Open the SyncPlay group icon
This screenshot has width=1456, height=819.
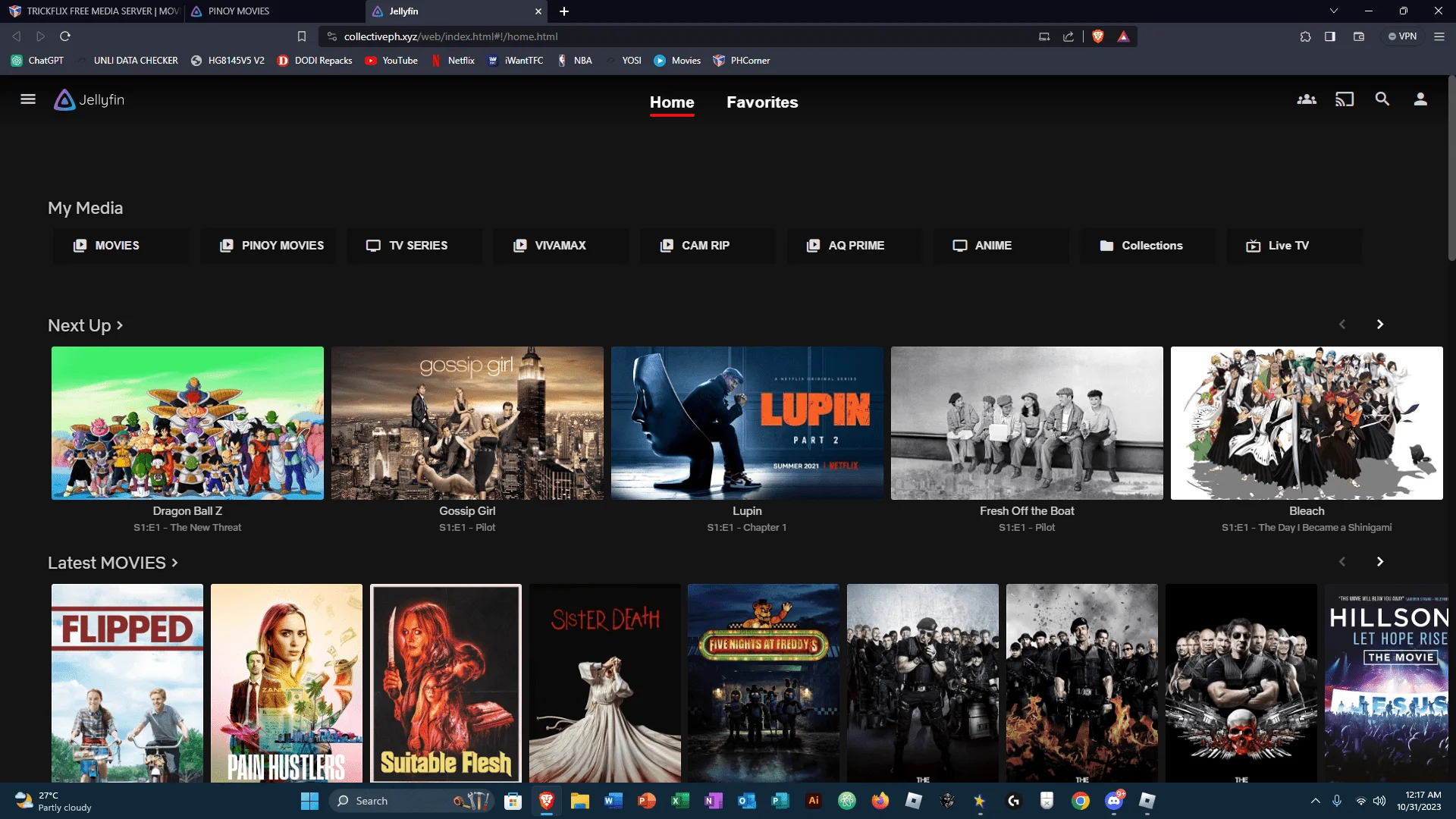[1307, 99]
